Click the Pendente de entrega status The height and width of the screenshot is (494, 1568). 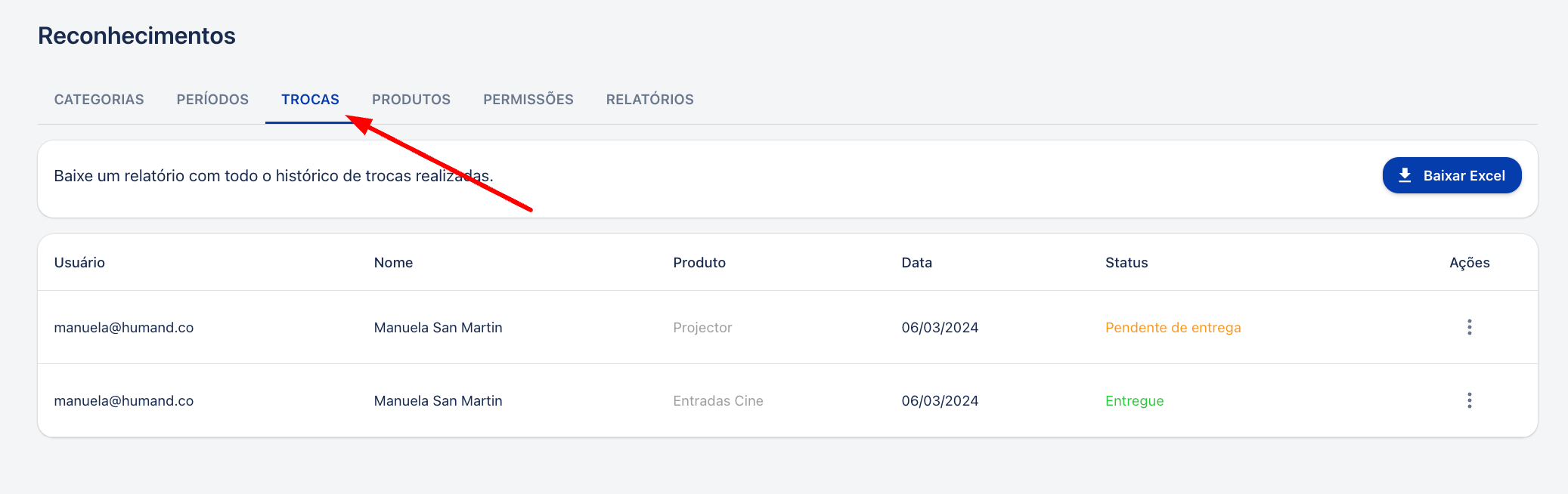[x=1173, y=327]
